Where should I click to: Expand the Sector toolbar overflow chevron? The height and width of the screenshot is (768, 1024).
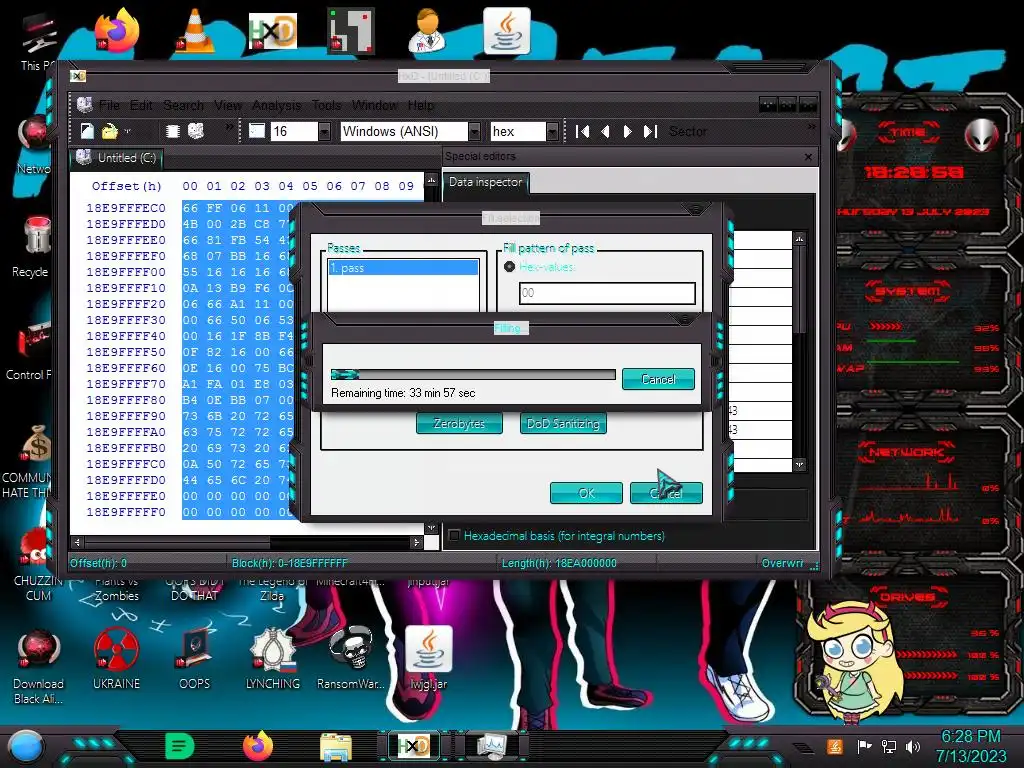pyautogui.click(x=812, y=126)
